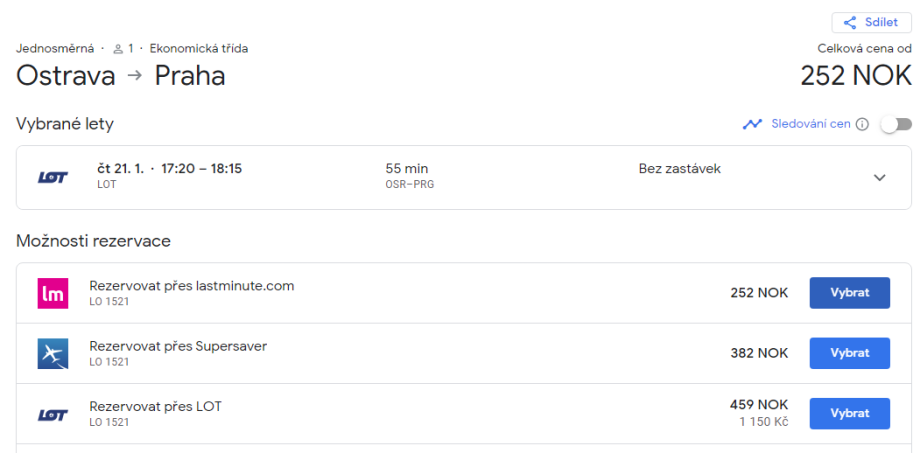Select booking via Supersaver for 382 NOK

point(849,353)
